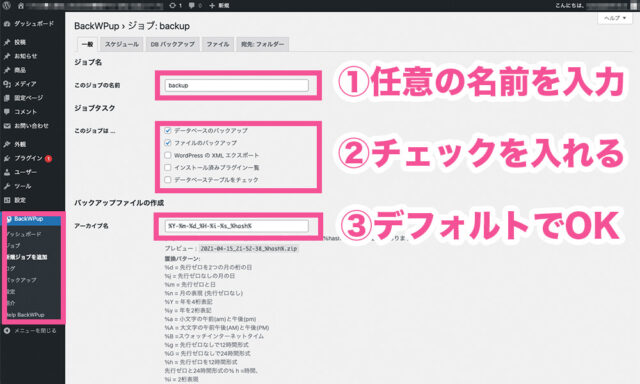The width and height of the screenshot is (640, 384).
Task: Click the ダッシュボード gauge icon at sidebar top
Action: click(7, 24)
